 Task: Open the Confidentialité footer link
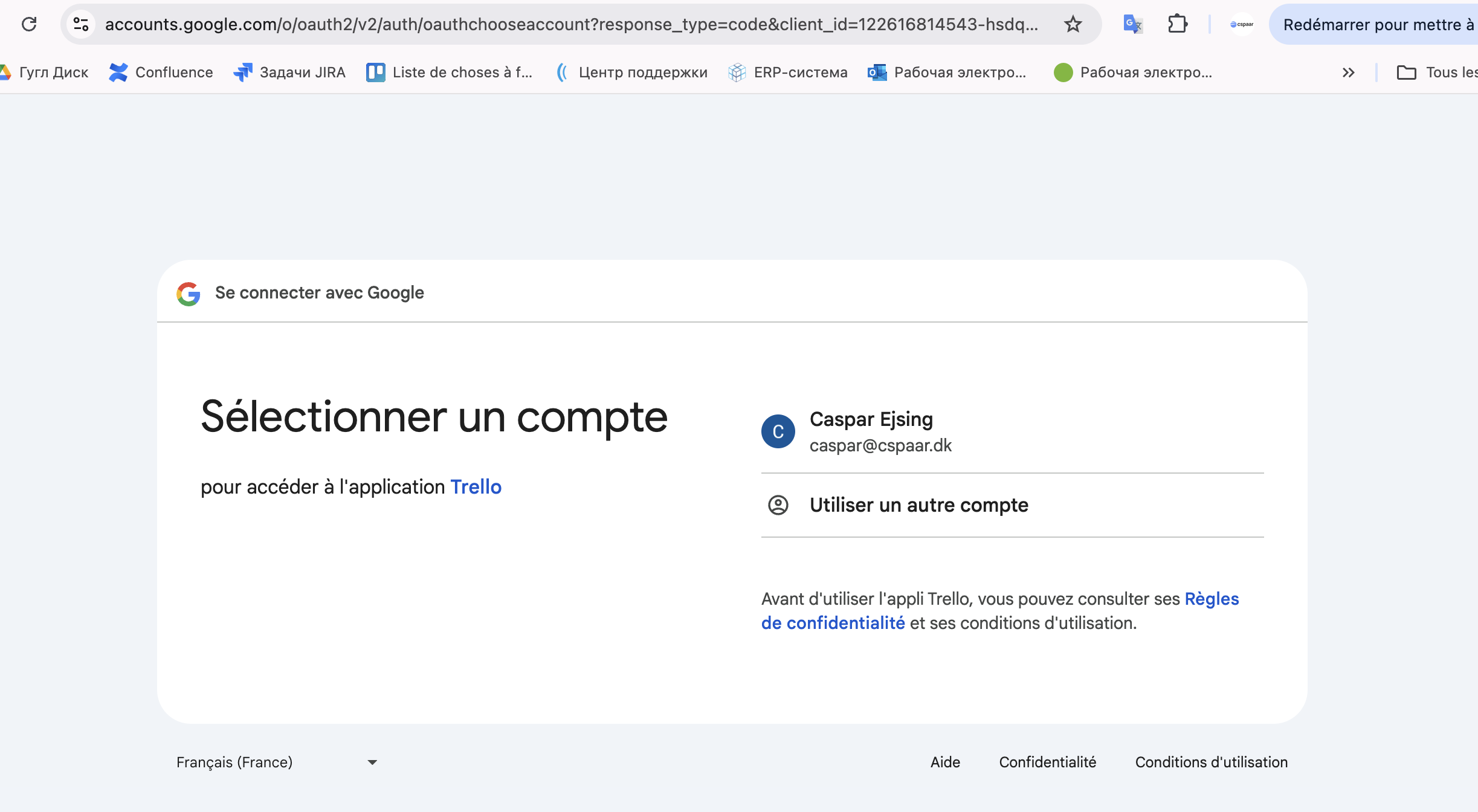tap(1047, 762)
